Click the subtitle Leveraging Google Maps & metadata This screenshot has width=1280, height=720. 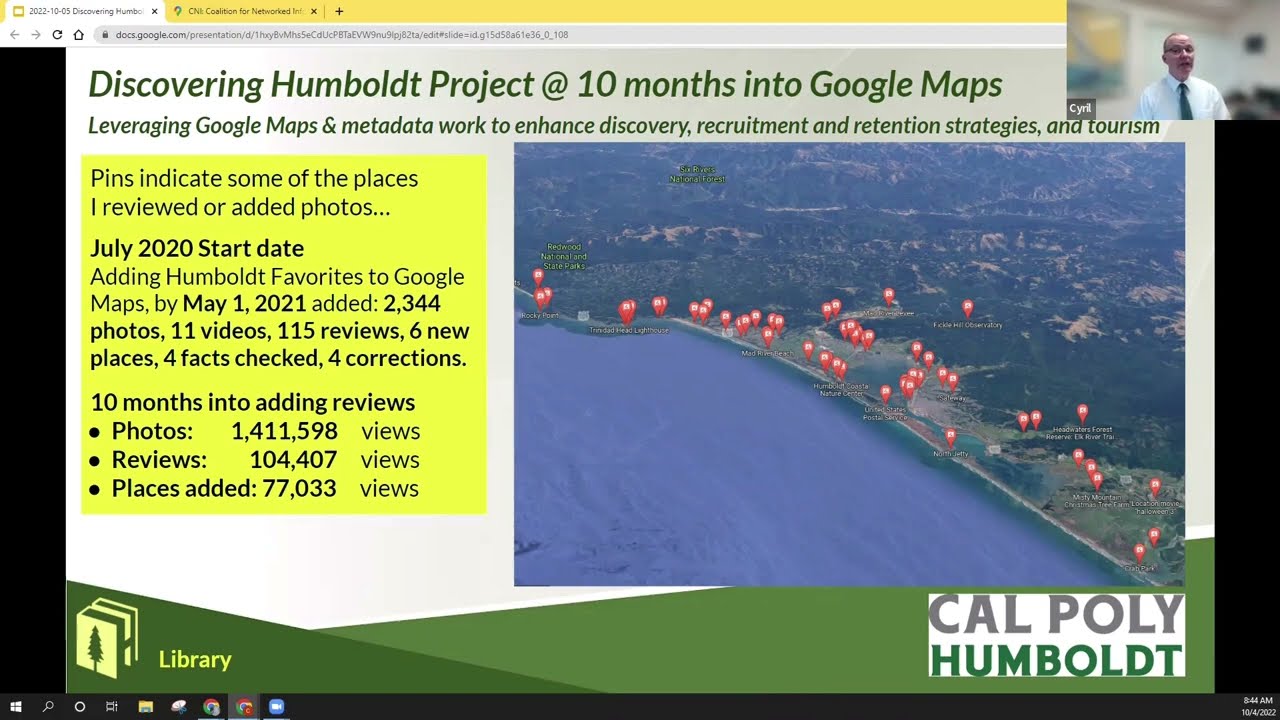click(623, 126)
